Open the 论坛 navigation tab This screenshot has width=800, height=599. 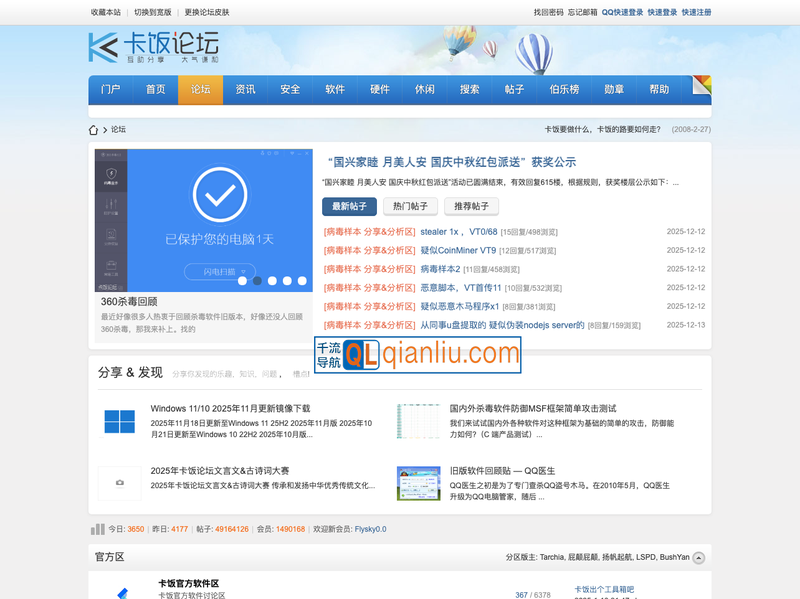click(x=200, y=89)
